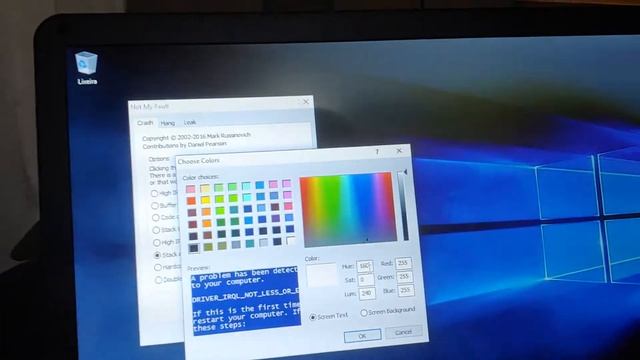Open the Leak tab in Not My Fault
Image resolution: width=640 pixels, height=360 pixels.
click(190, 122)
